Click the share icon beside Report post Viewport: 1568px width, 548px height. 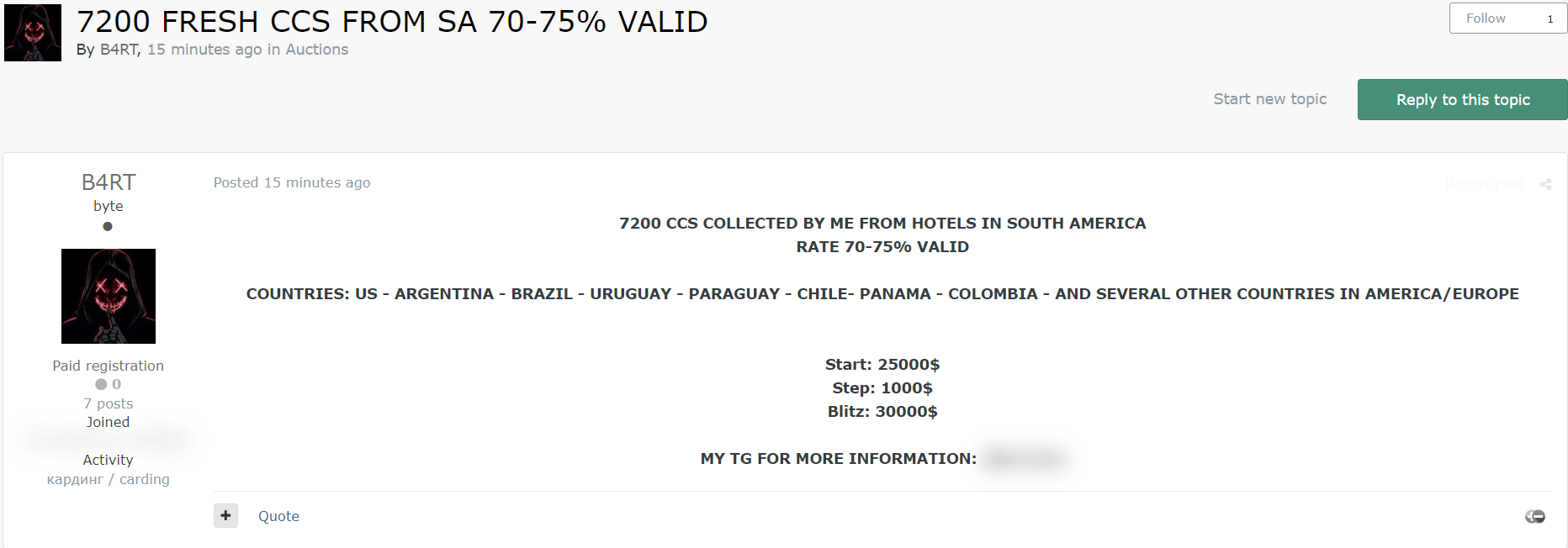(x=1545, y=184)
